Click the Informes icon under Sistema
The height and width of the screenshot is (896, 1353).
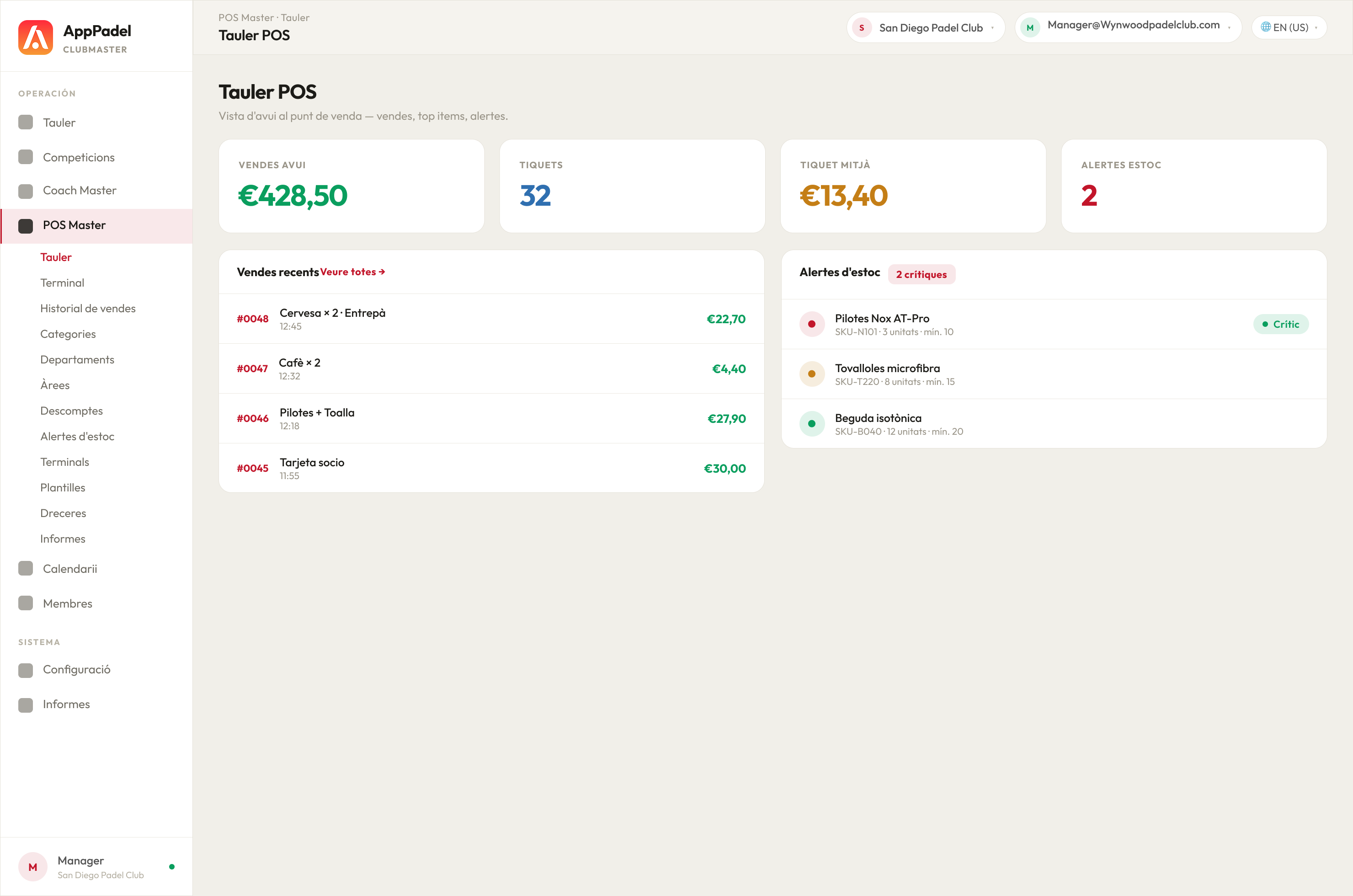[26, 704]
